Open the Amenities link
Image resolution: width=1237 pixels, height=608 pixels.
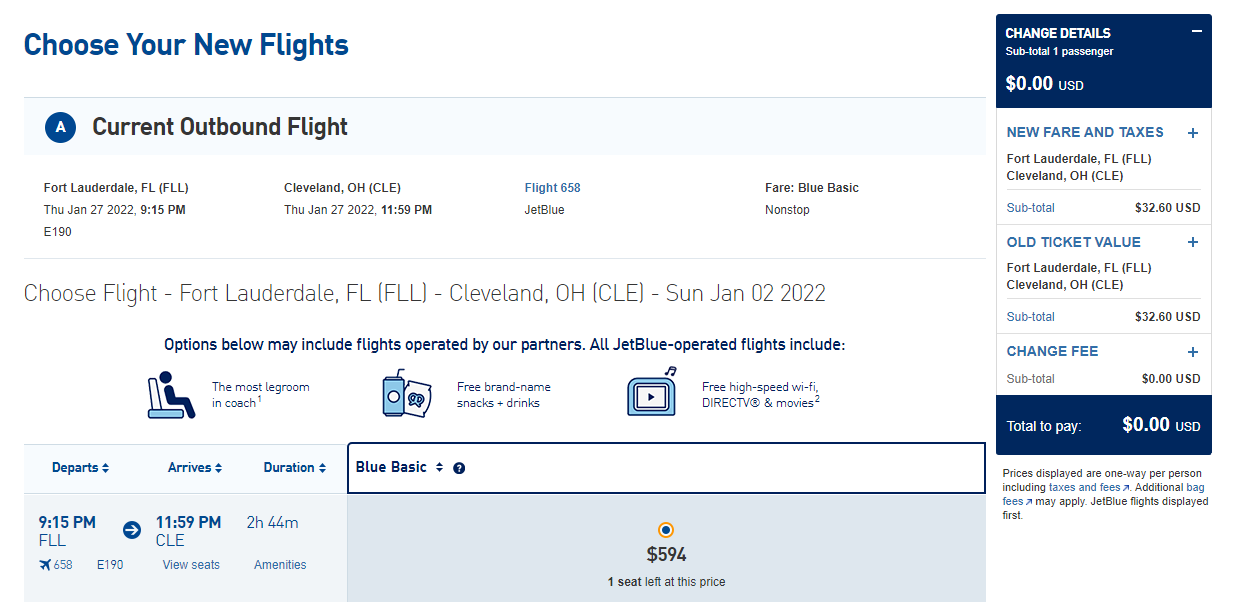point(280,565)
